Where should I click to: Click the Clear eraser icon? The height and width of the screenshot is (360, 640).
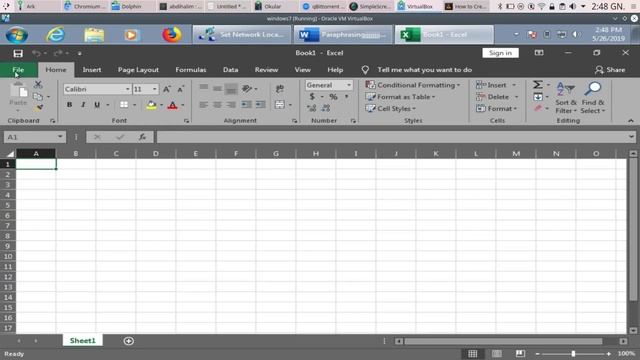(538, 108)
